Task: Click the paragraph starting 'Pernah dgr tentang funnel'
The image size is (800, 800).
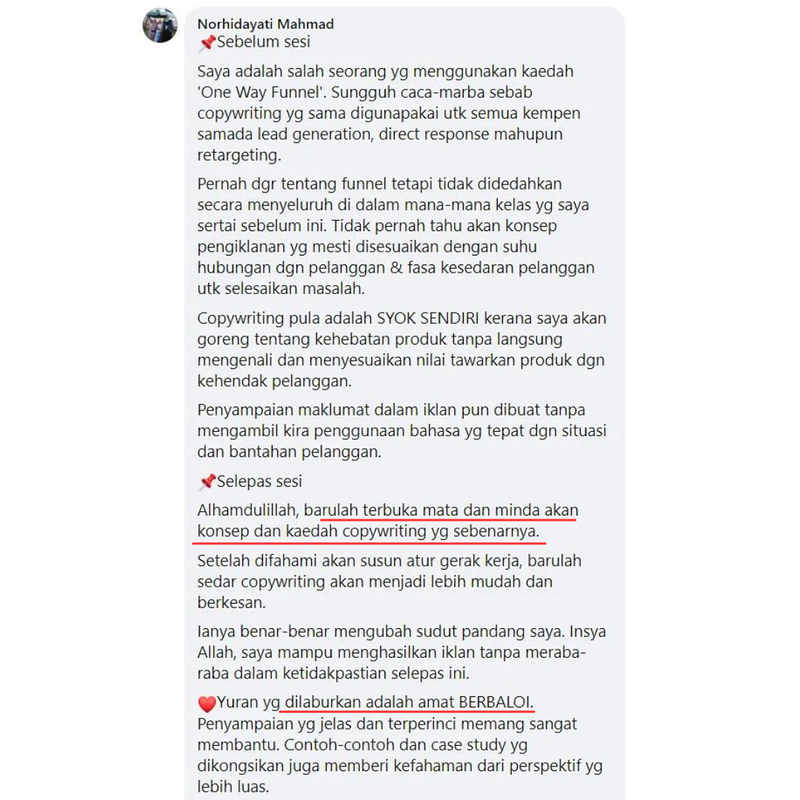Action: tap(396, 236)
